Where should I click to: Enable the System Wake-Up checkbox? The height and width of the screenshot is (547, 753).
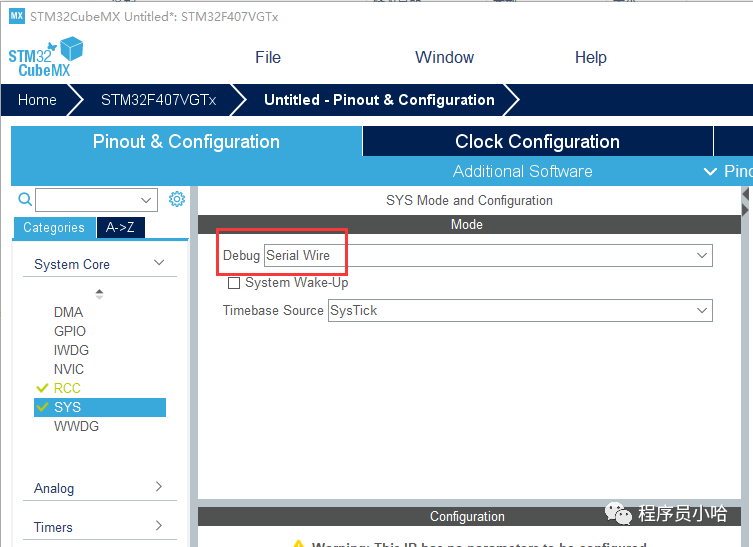point(234,283)
